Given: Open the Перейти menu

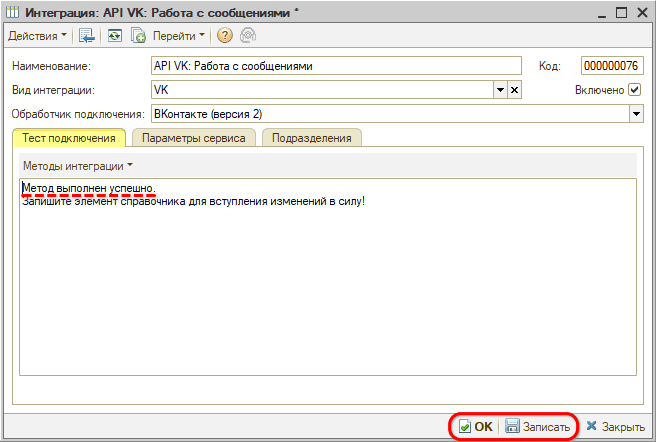Looking at the screenshot, I should point(179,36).
